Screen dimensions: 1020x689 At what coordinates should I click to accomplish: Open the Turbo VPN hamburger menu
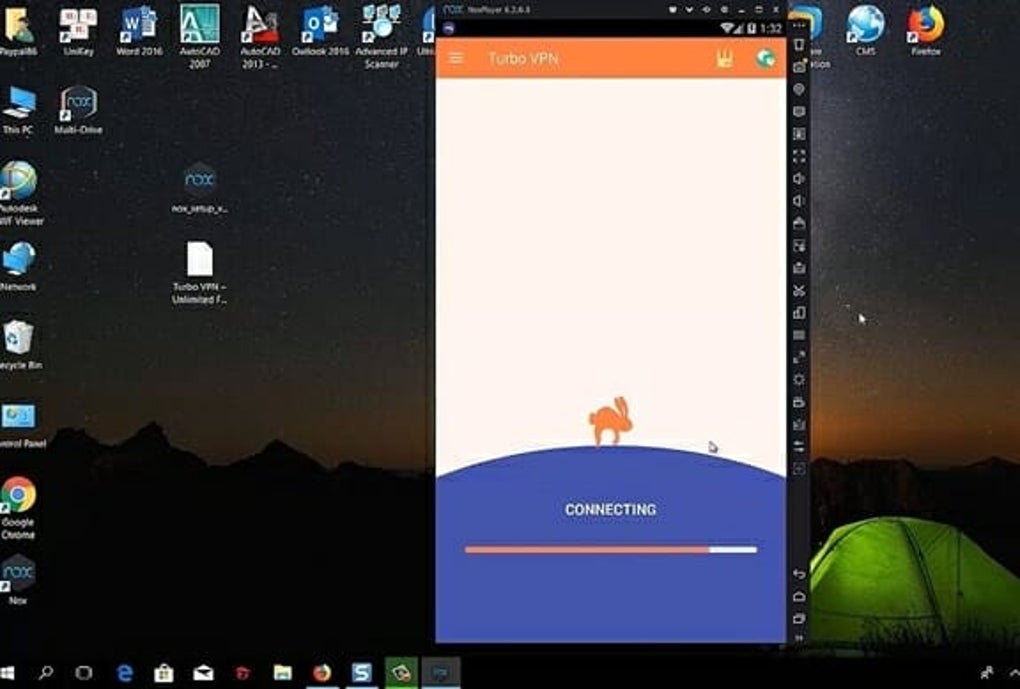click(456, 58)
